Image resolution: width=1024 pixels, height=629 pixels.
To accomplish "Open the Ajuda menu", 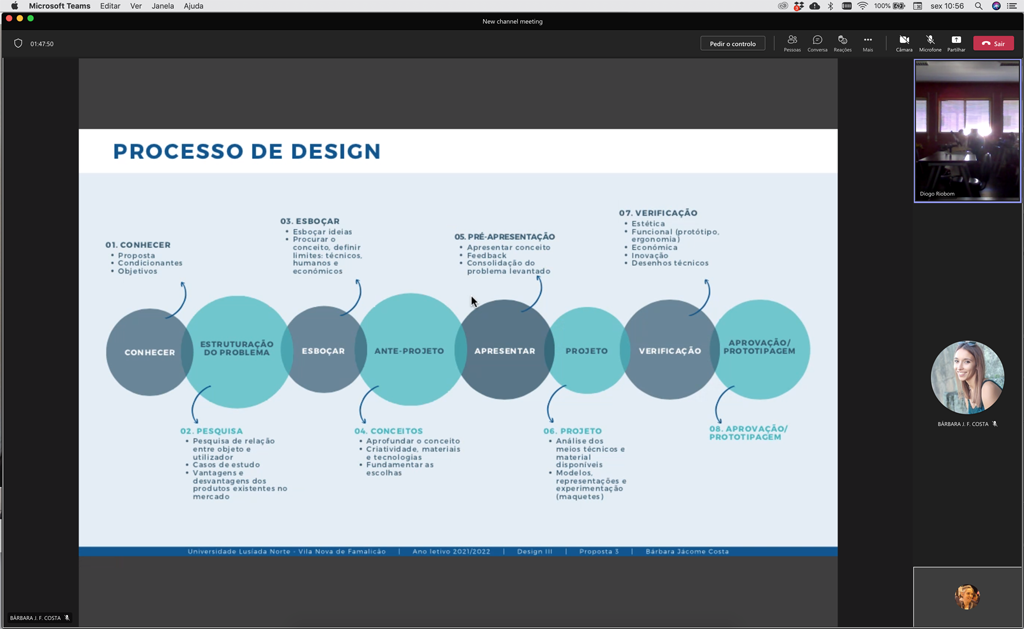I will (x=193, y=6).
